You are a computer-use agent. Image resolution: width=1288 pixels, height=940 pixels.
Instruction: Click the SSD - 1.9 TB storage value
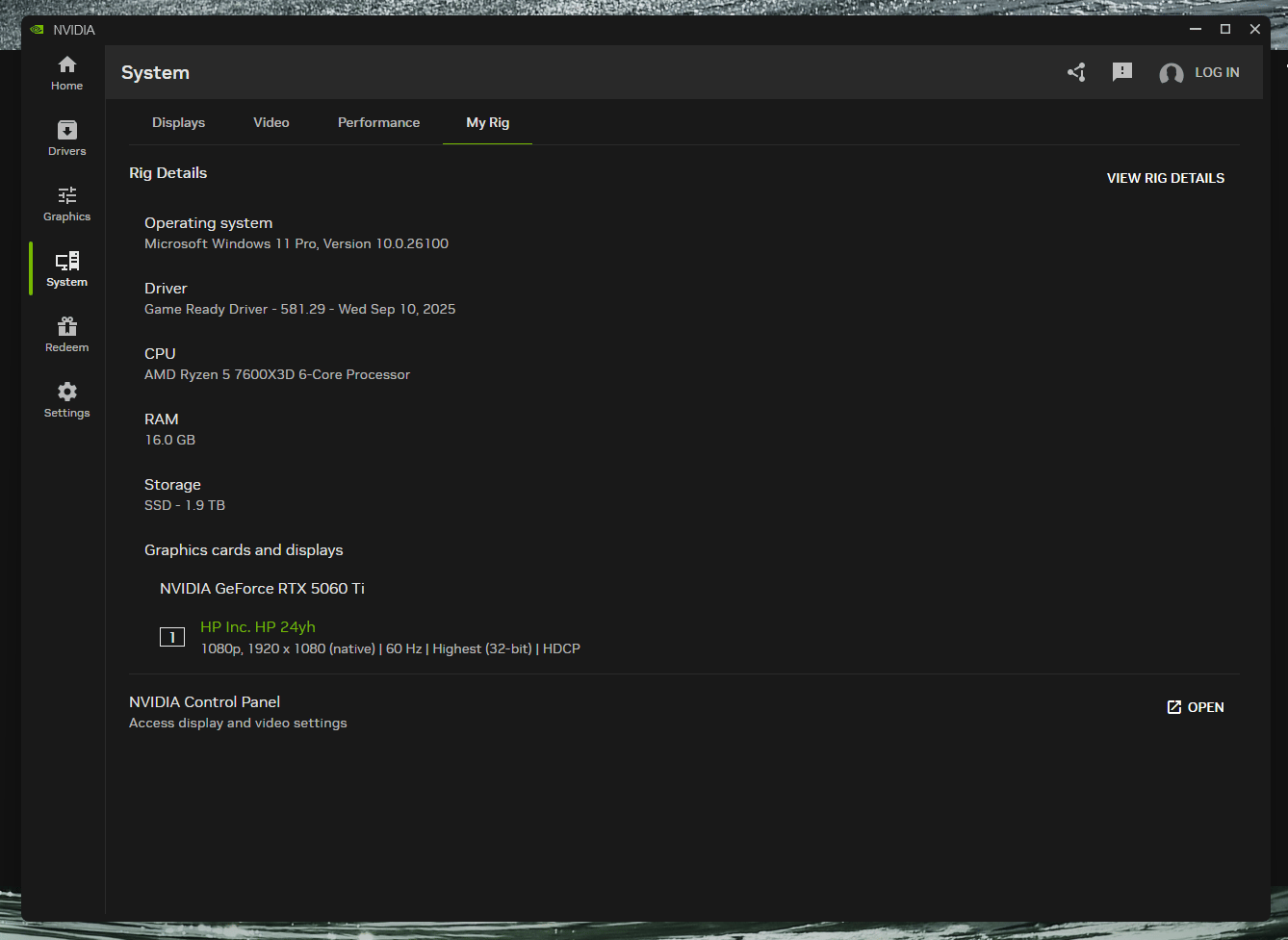pyautogui.click(x=185, y=505)
